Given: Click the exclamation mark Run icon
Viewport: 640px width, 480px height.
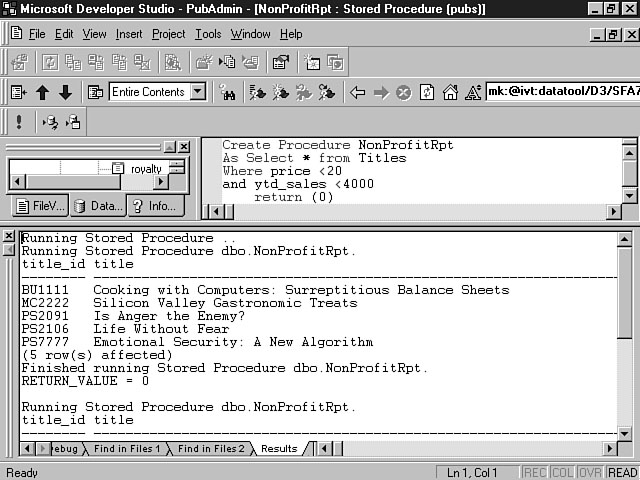Looking at the screenshot, I should 19,122.
